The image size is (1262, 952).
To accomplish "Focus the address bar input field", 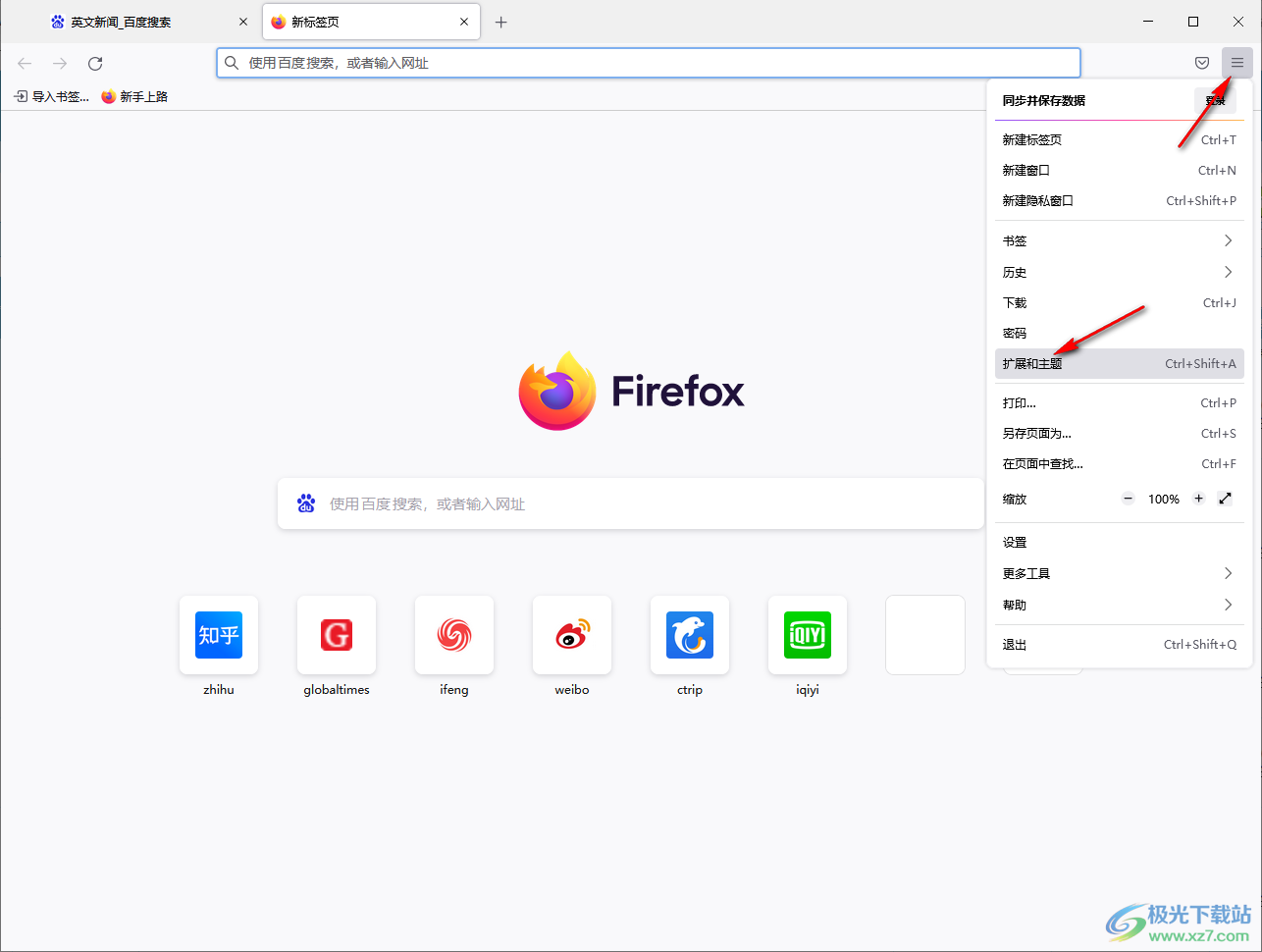I will [649, 63].
